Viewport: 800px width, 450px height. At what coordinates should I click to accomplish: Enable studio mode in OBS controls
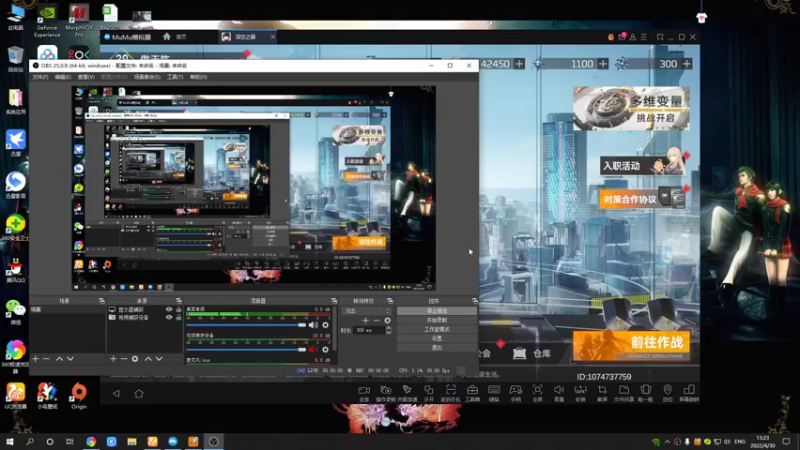click(x=437, y=329)
